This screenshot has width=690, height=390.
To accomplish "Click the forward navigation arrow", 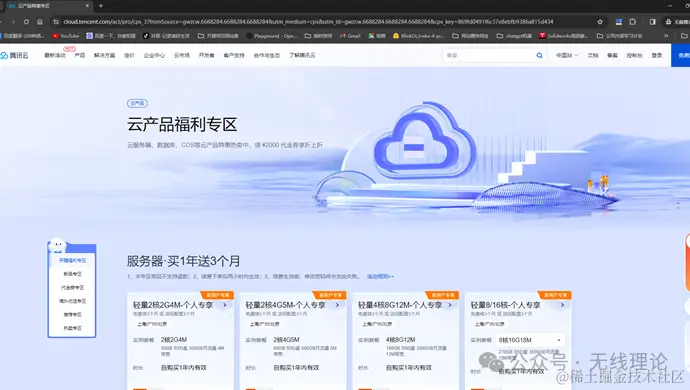I will pos(13,22).
